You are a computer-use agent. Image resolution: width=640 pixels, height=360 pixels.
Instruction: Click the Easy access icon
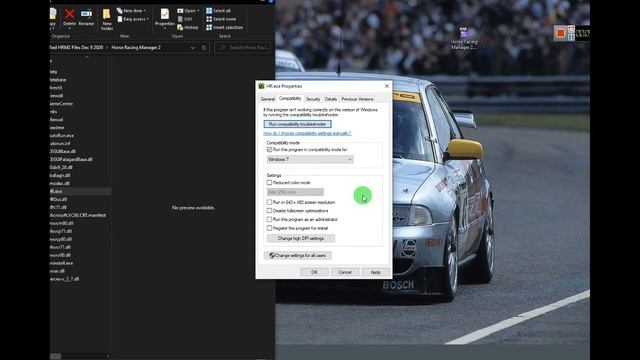pos(120,19)
